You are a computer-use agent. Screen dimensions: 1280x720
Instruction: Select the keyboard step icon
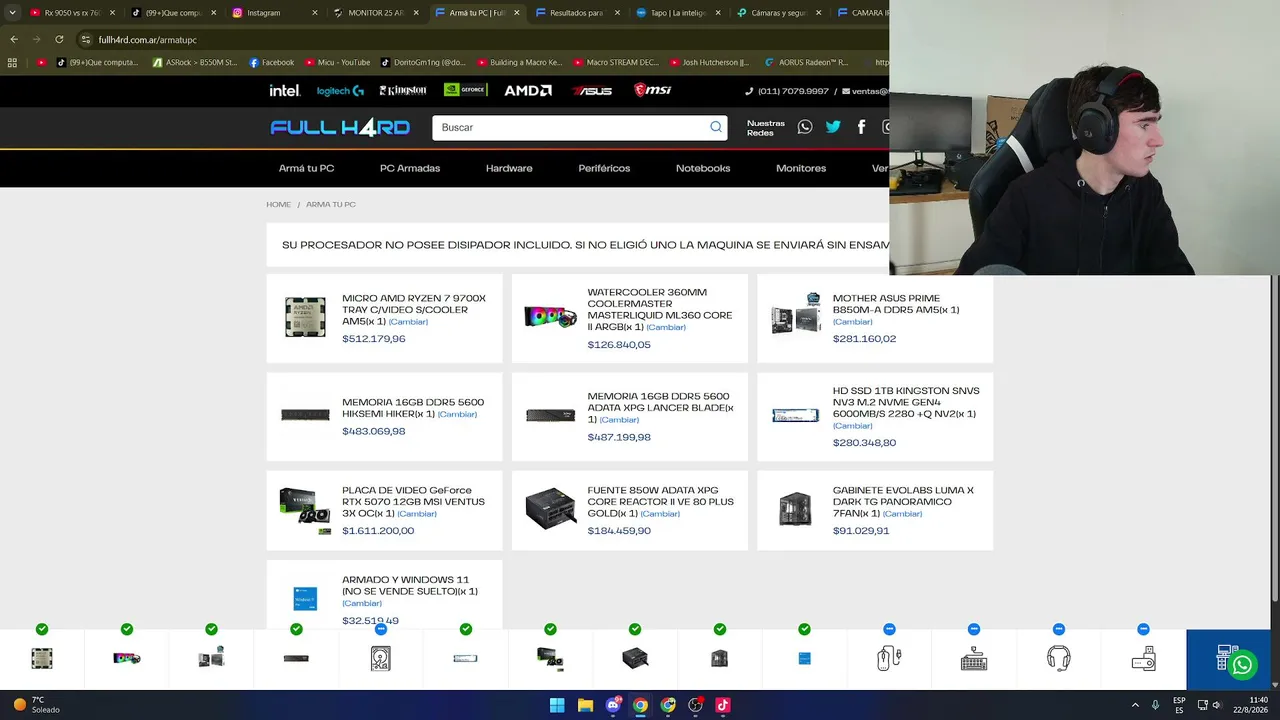pyautogui.click(x=974, y=658)
